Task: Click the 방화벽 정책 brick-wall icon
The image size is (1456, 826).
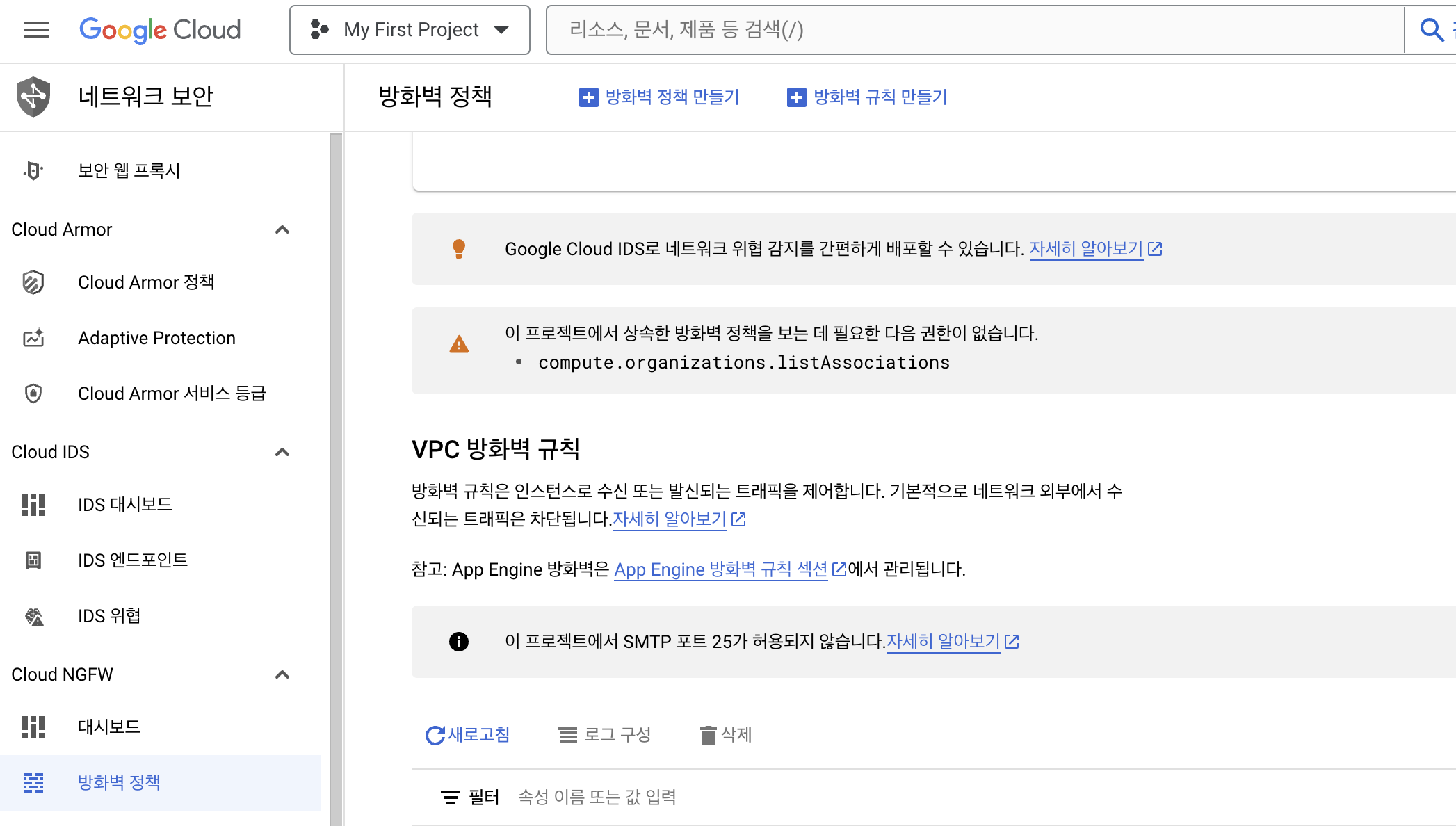Action: click(x=33, y=783)
